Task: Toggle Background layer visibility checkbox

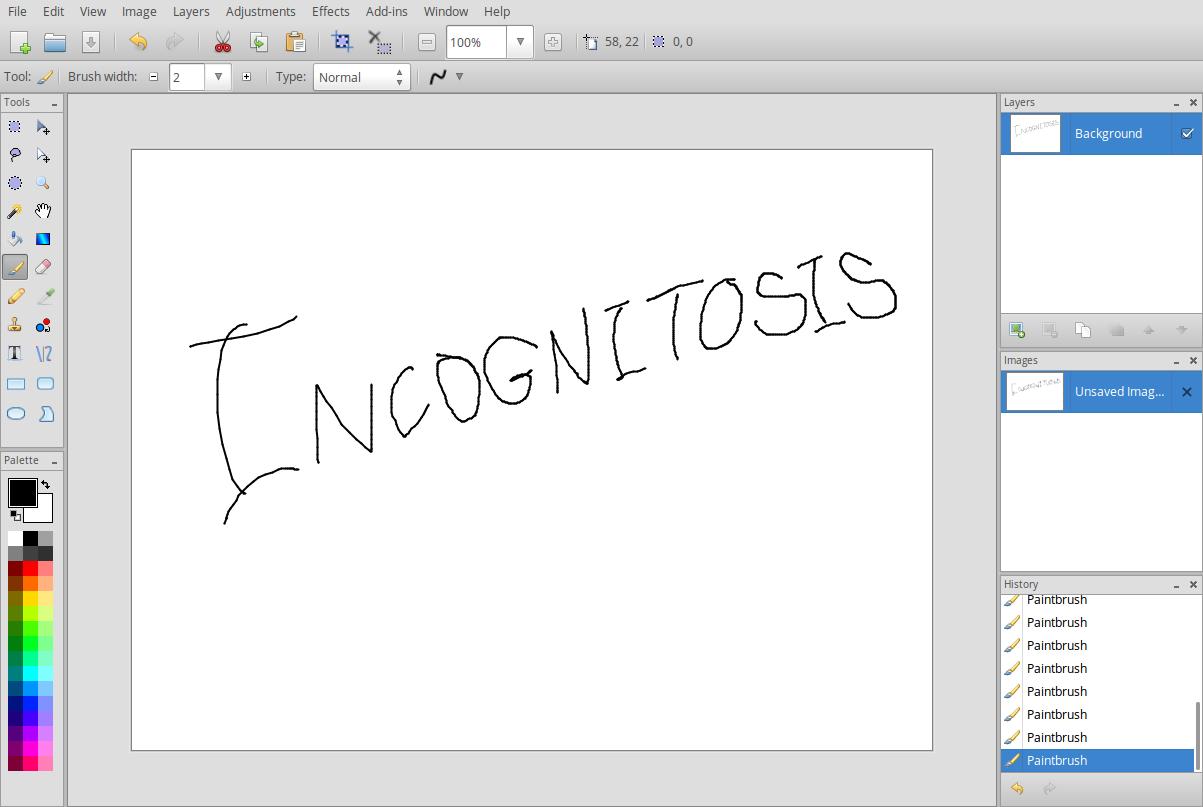Action: tap(1187, 133)
